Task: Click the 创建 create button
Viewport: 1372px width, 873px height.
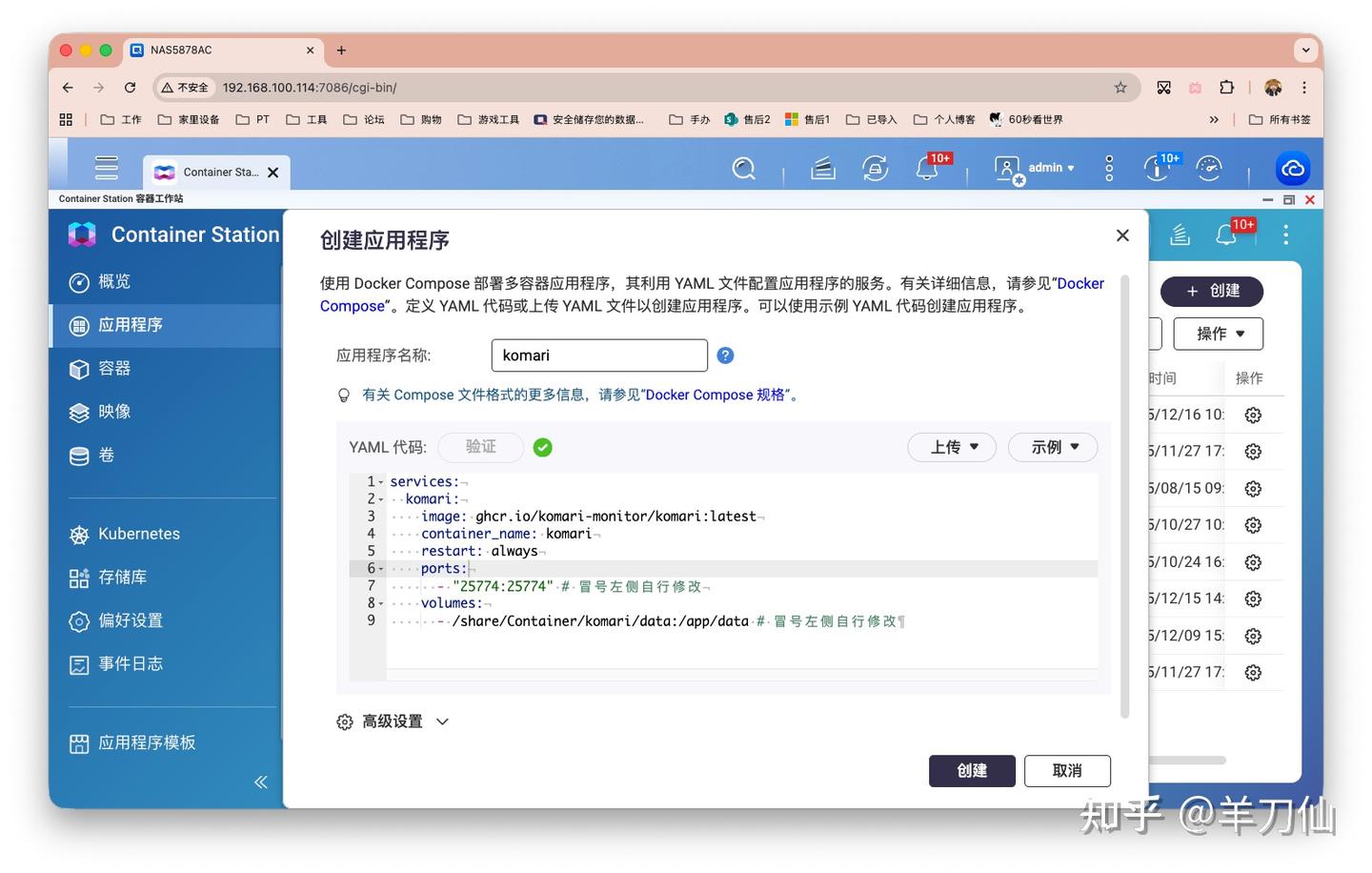Action: (x=971, y=770)
